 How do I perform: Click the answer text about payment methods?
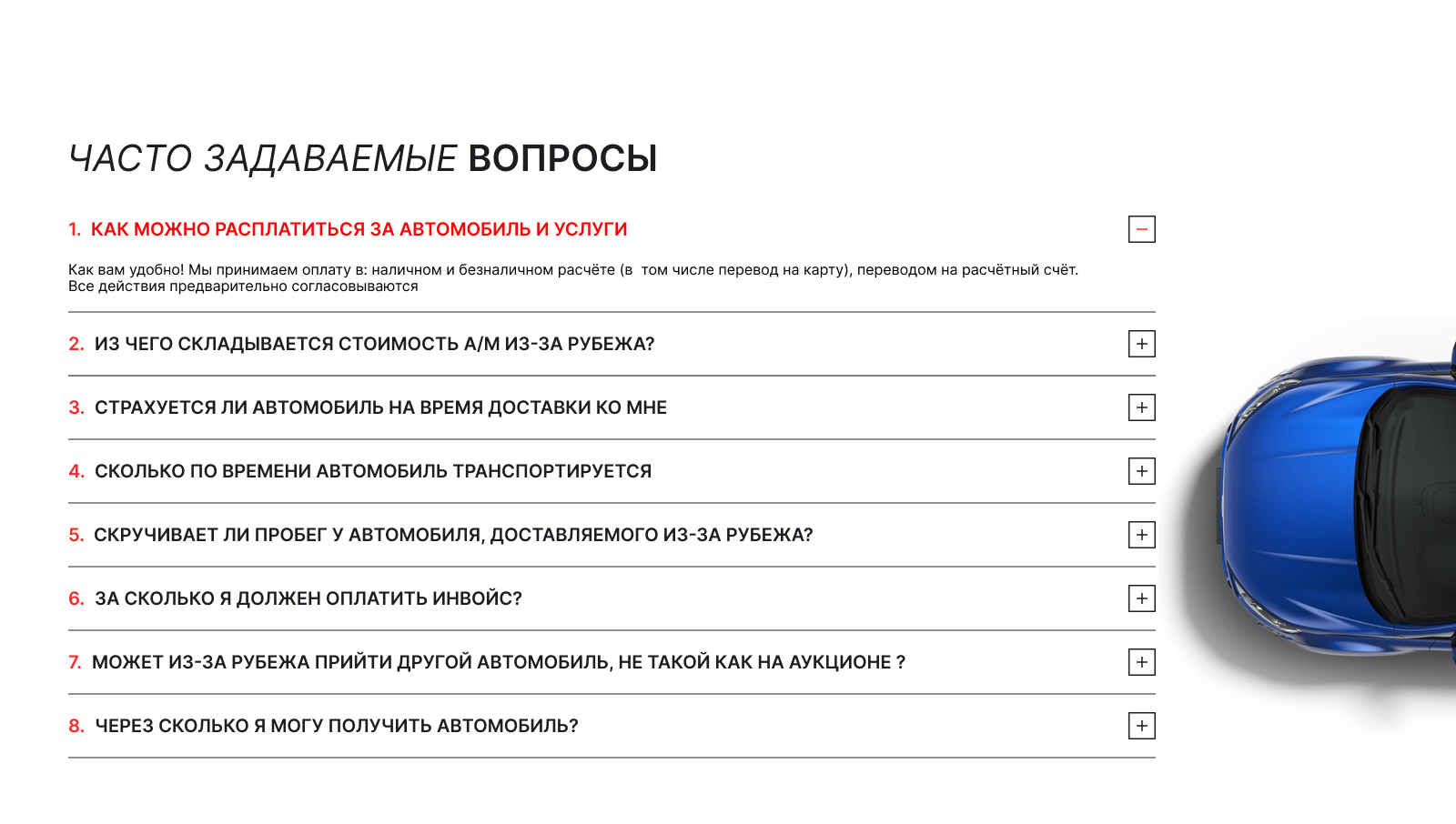573,277
